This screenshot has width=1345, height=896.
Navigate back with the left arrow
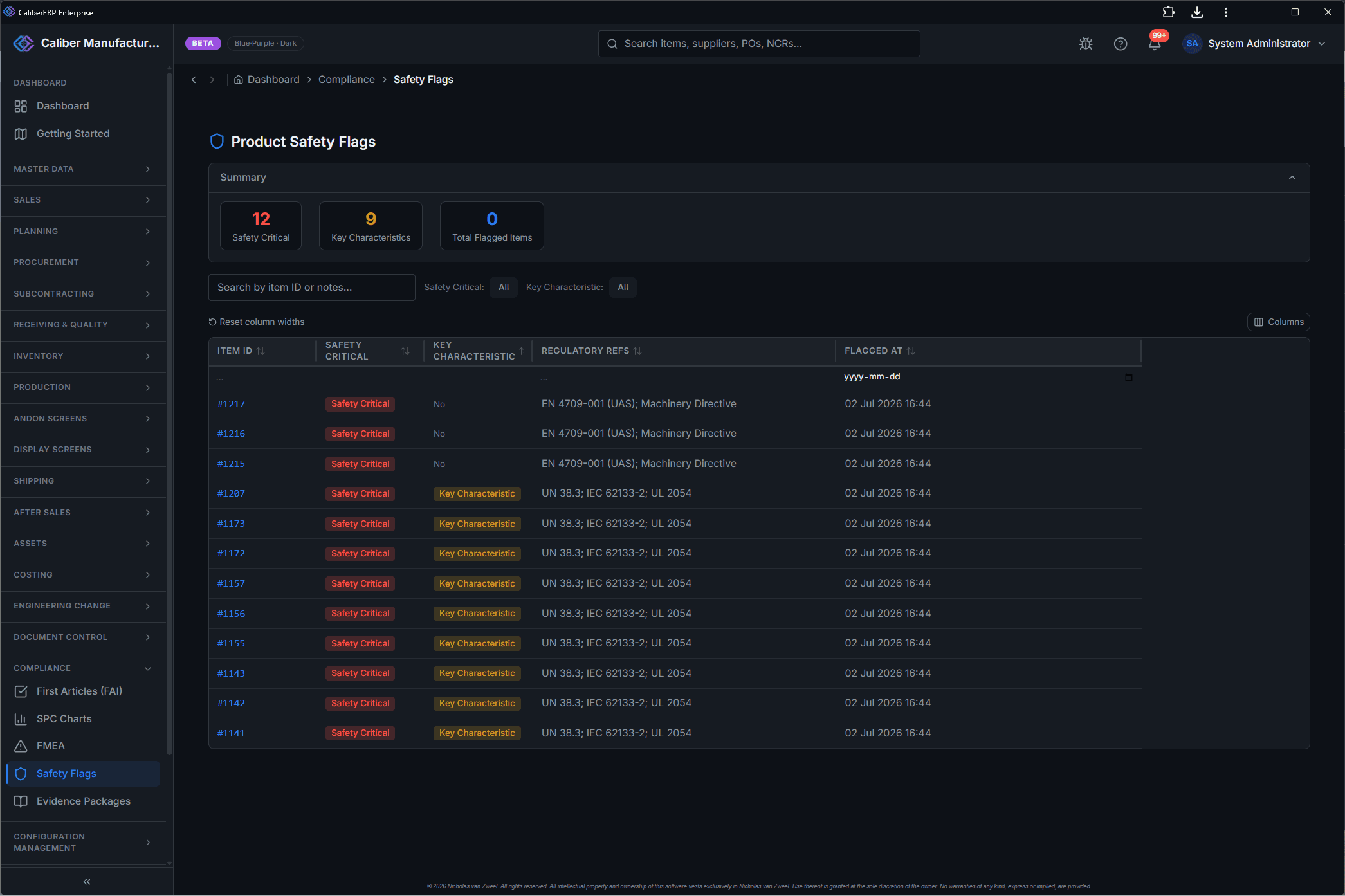click(194, 80)
